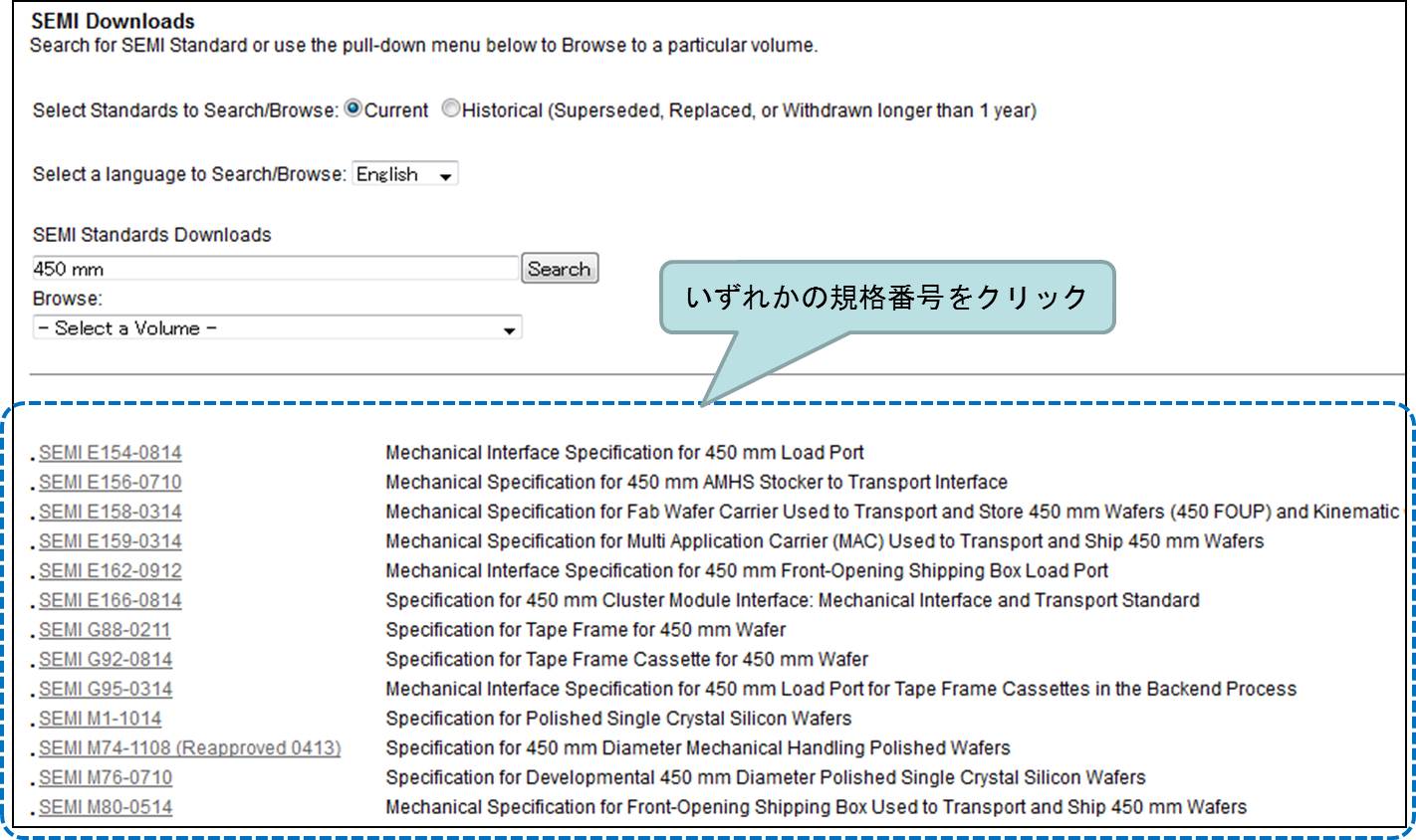Open the SEMI E154-0814 standard link
Screen dimensions: 1416x840
point(111,453)
